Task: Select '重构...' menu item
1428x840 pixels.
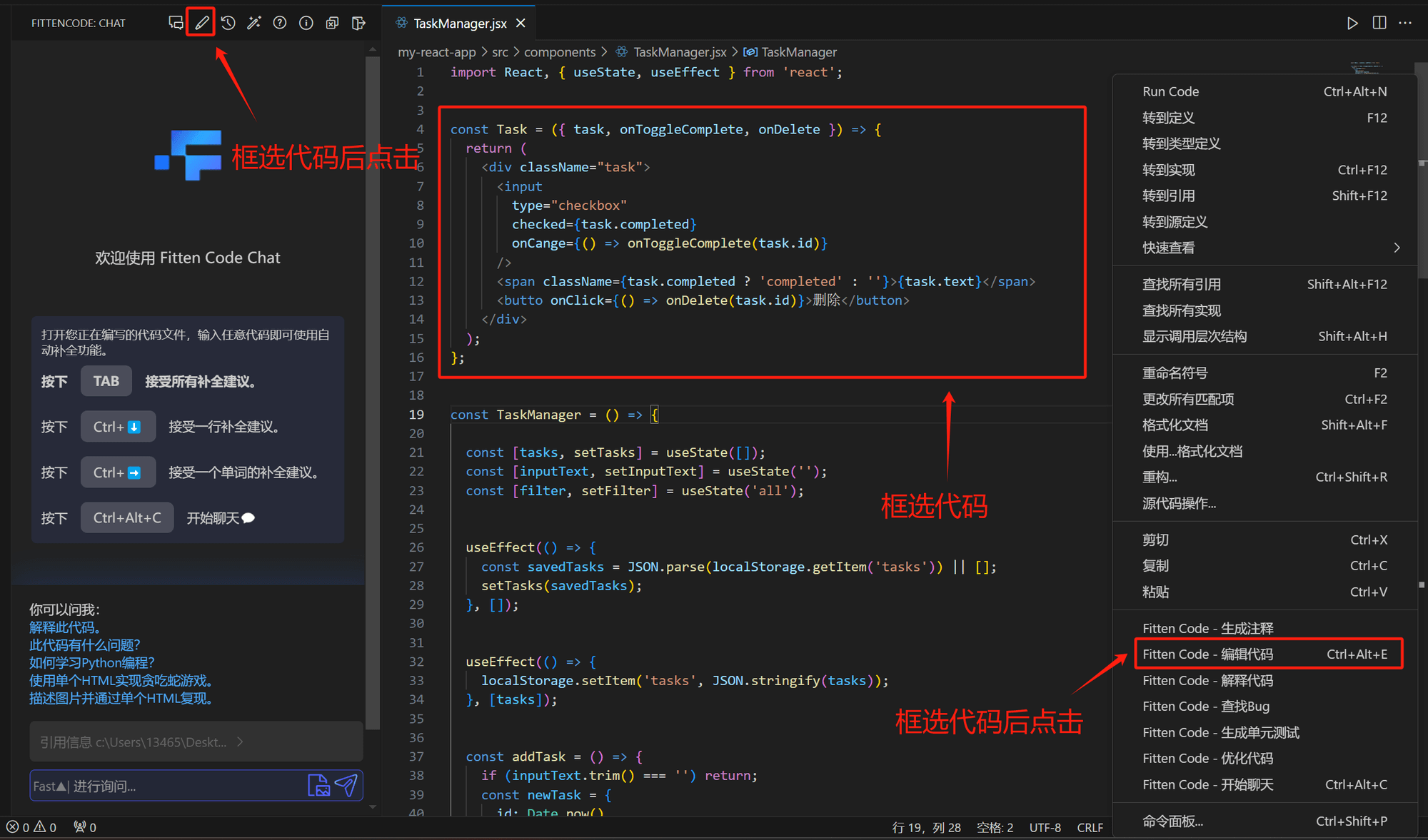Action: 1264,477
